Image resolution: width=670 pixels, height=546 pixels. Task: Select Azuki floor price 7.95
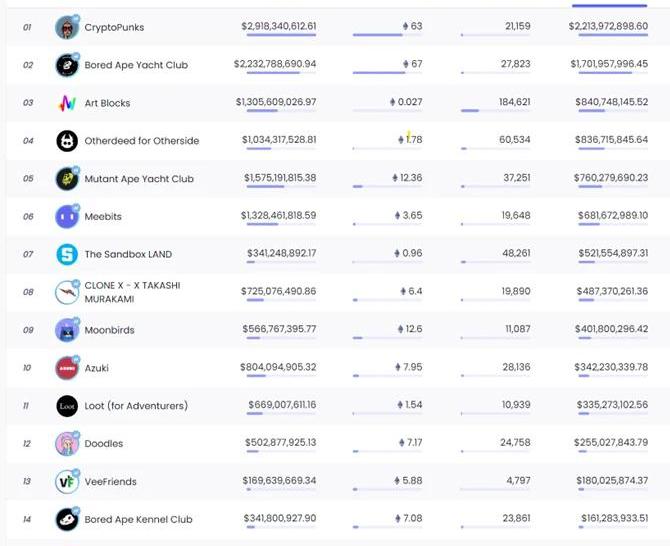[x=409, y=367]
